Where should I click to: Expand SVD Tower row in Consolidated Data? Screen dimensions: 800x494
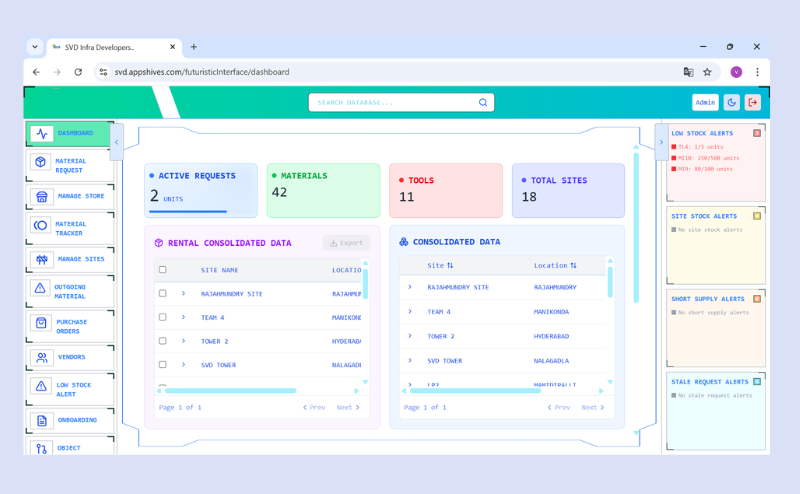coord(410,360)
